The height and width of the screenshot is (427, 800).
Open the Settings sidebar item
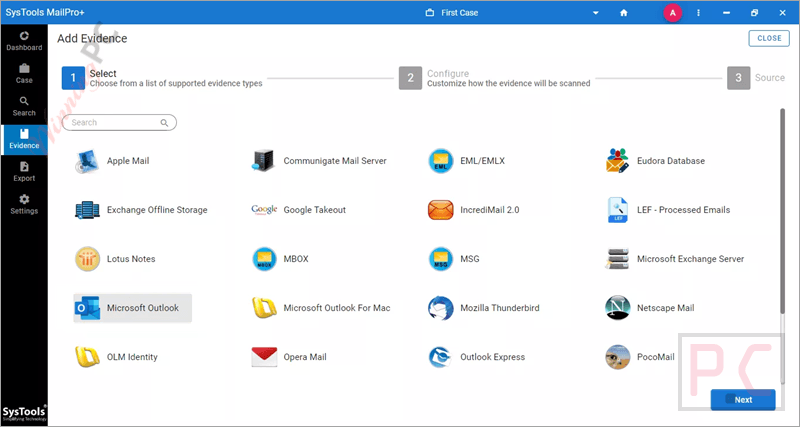(x=24, y=205)
